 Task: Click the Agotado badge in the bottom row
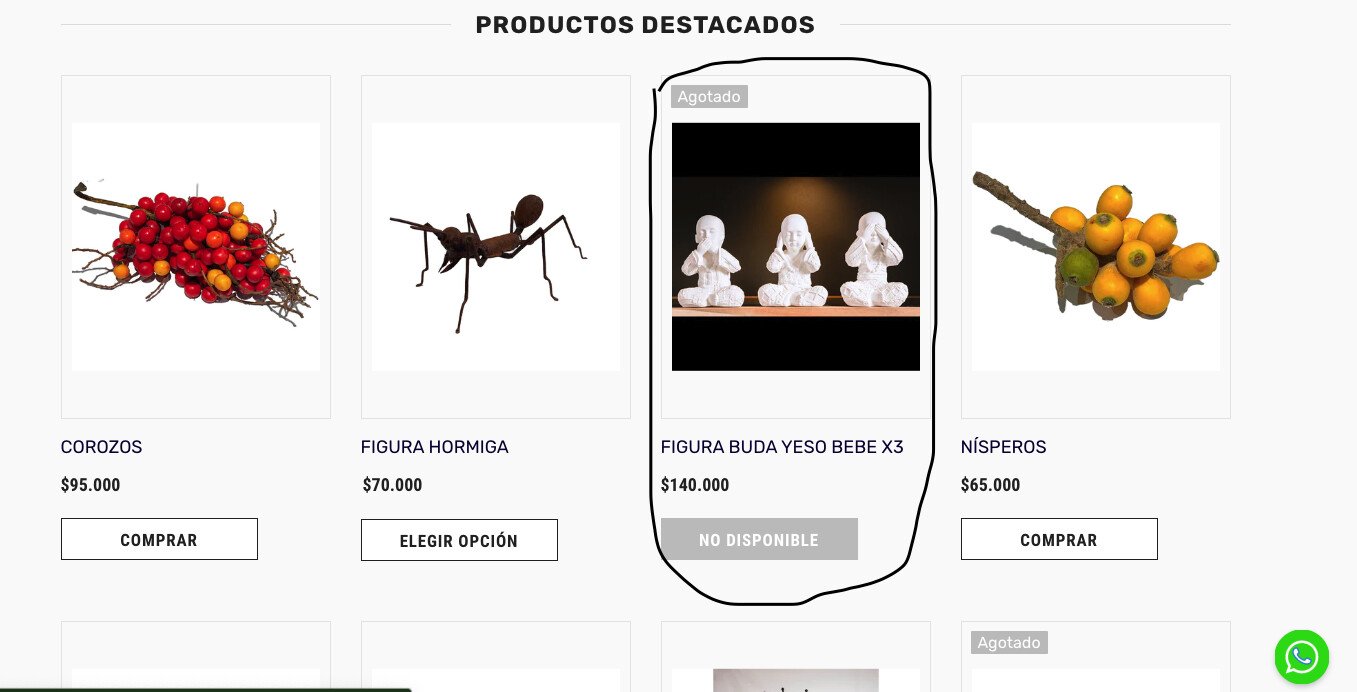1009,642
